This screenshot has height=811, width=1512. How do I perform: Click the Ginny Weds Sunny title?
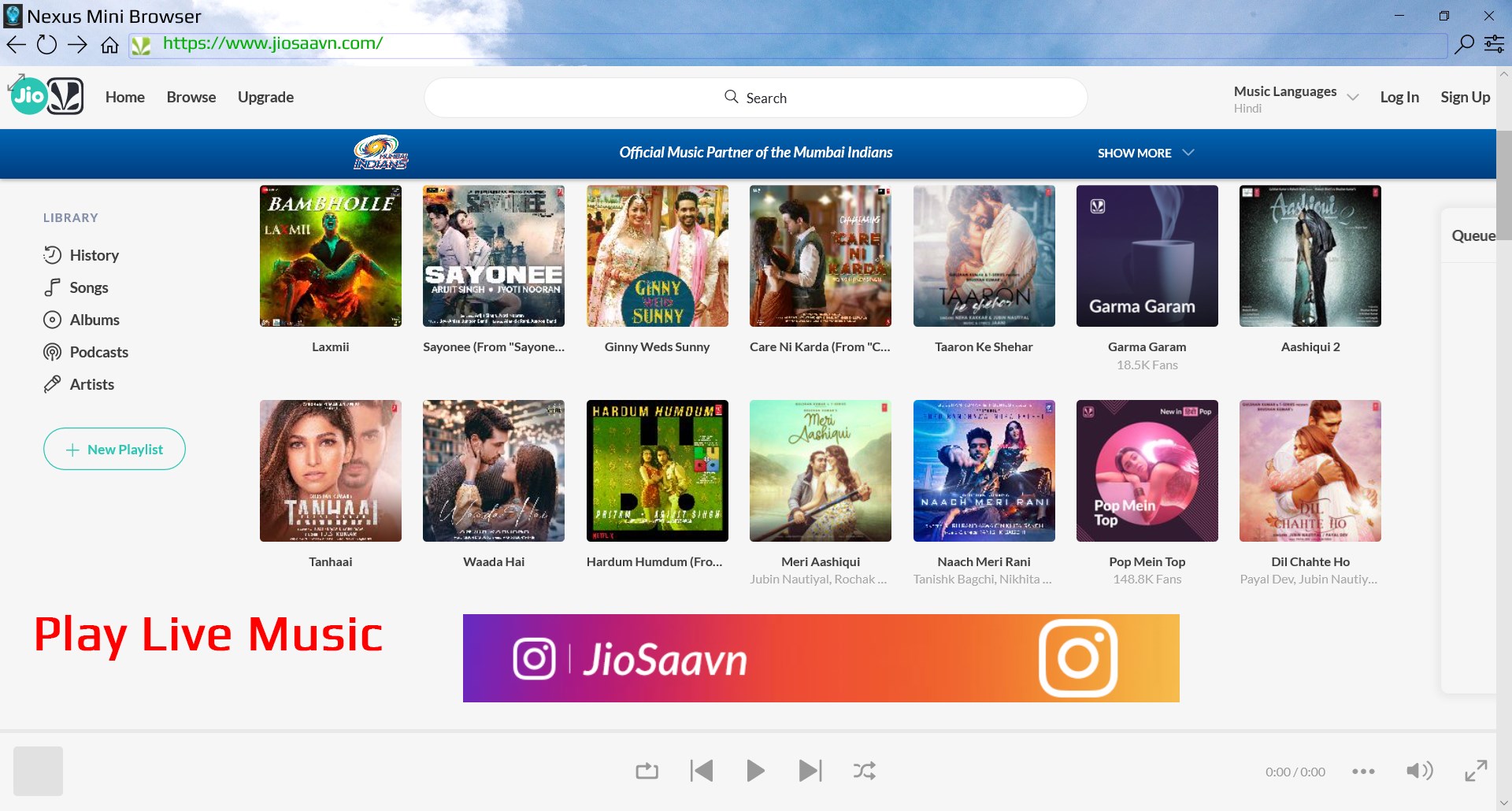click(x=658, y=346)
